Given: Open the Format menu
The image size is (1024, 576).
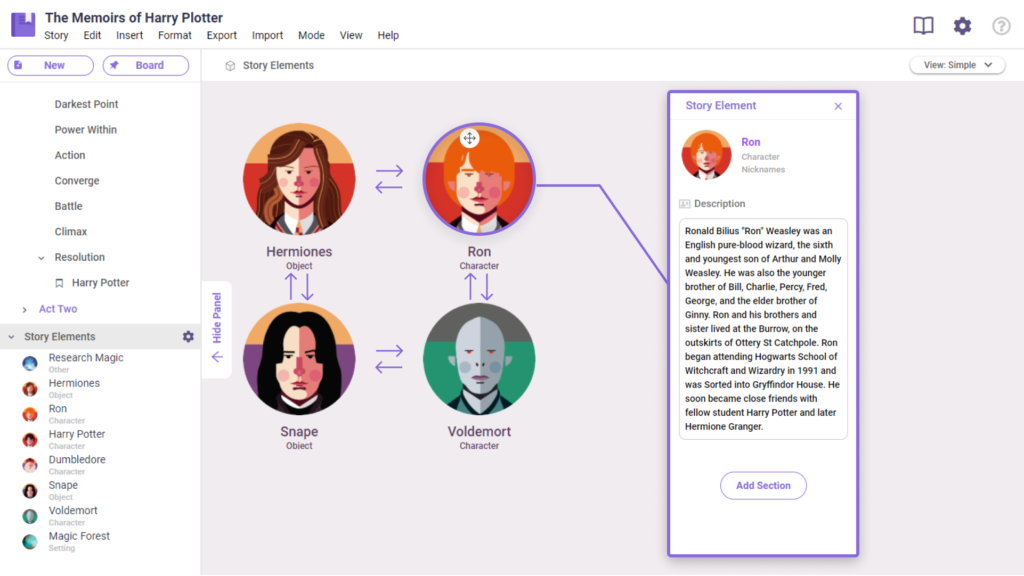Looking at the screenshot, I should click(x=175, y=35).
